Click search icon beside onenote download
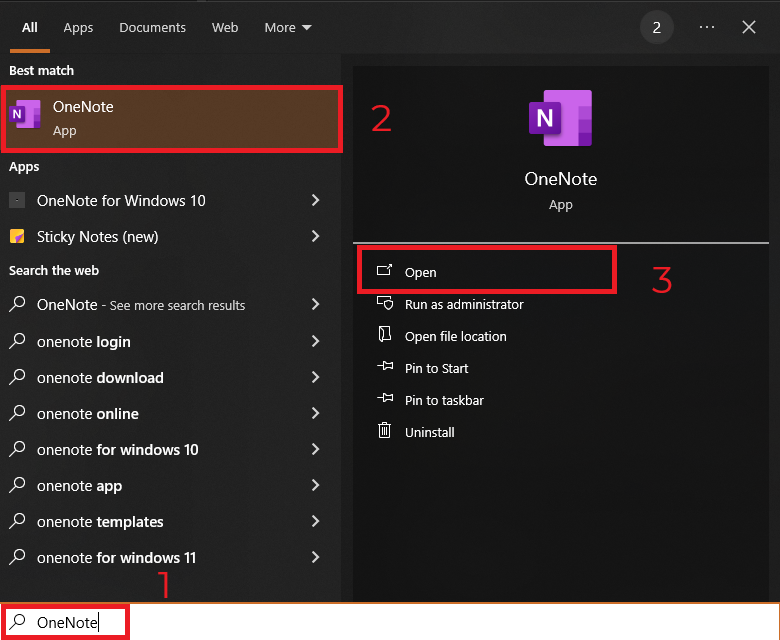The image size is (780, 640). coord(17,377)
